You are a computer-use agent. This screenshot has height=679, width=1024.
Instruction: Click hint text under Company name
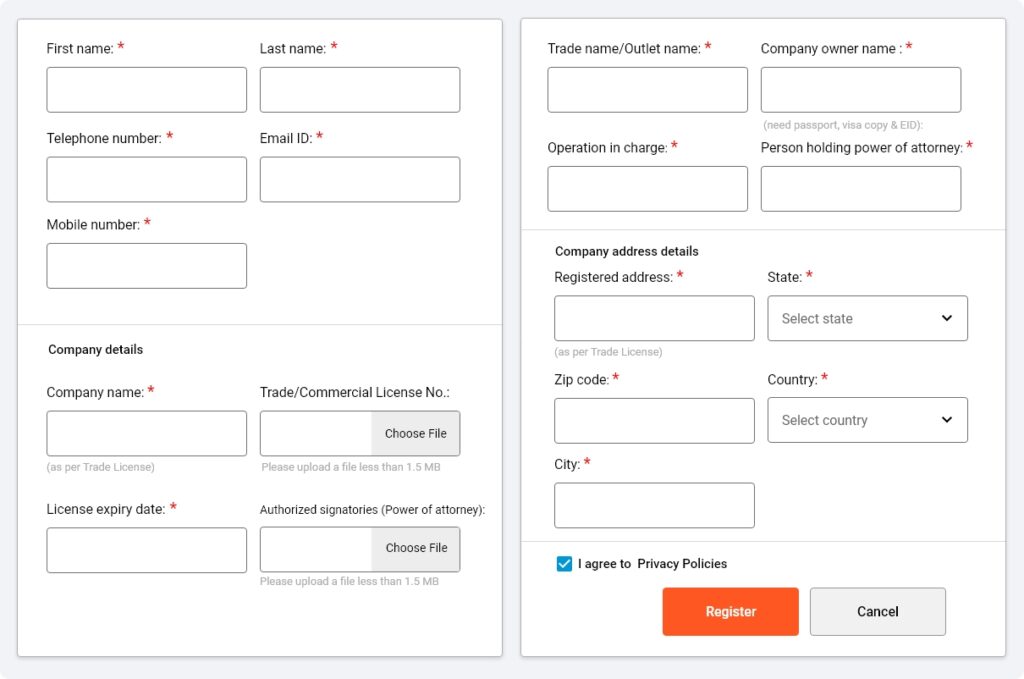pyautogui.click(x=101, y=467)
